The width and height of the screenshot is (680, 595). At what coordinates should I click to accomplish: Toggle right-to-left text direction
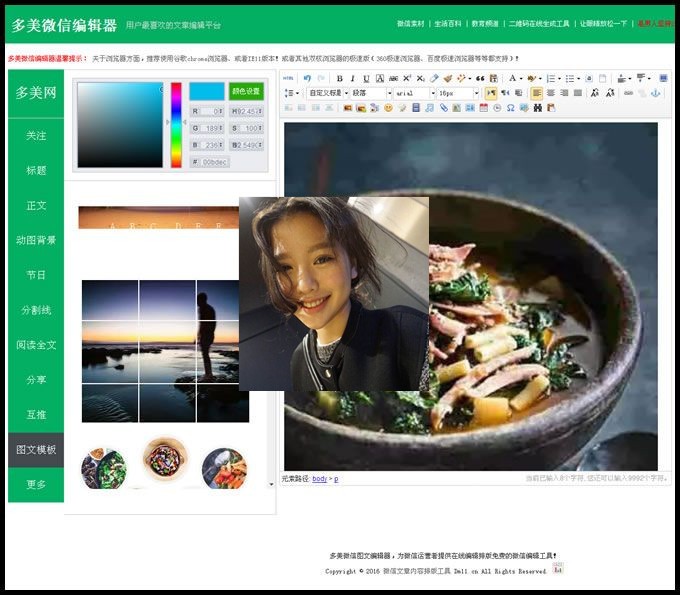click(505, 93)
